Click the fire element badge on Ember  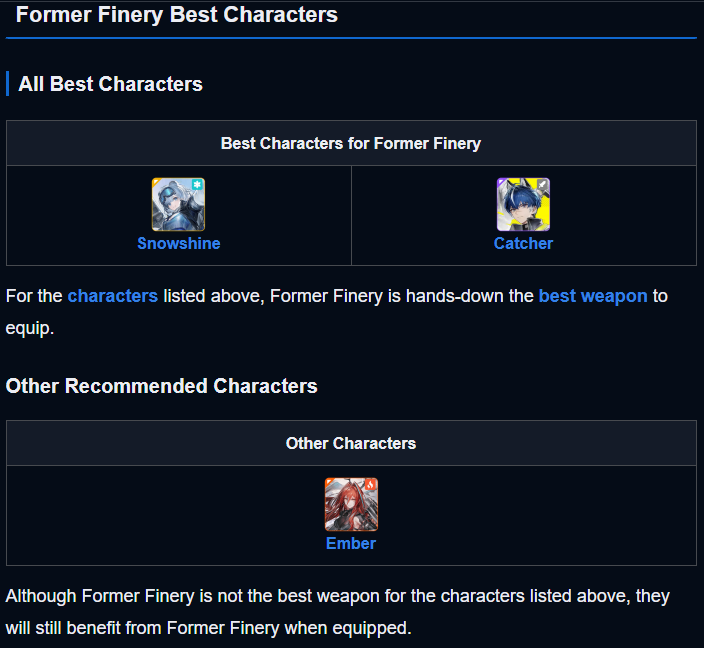click(370, 485)
